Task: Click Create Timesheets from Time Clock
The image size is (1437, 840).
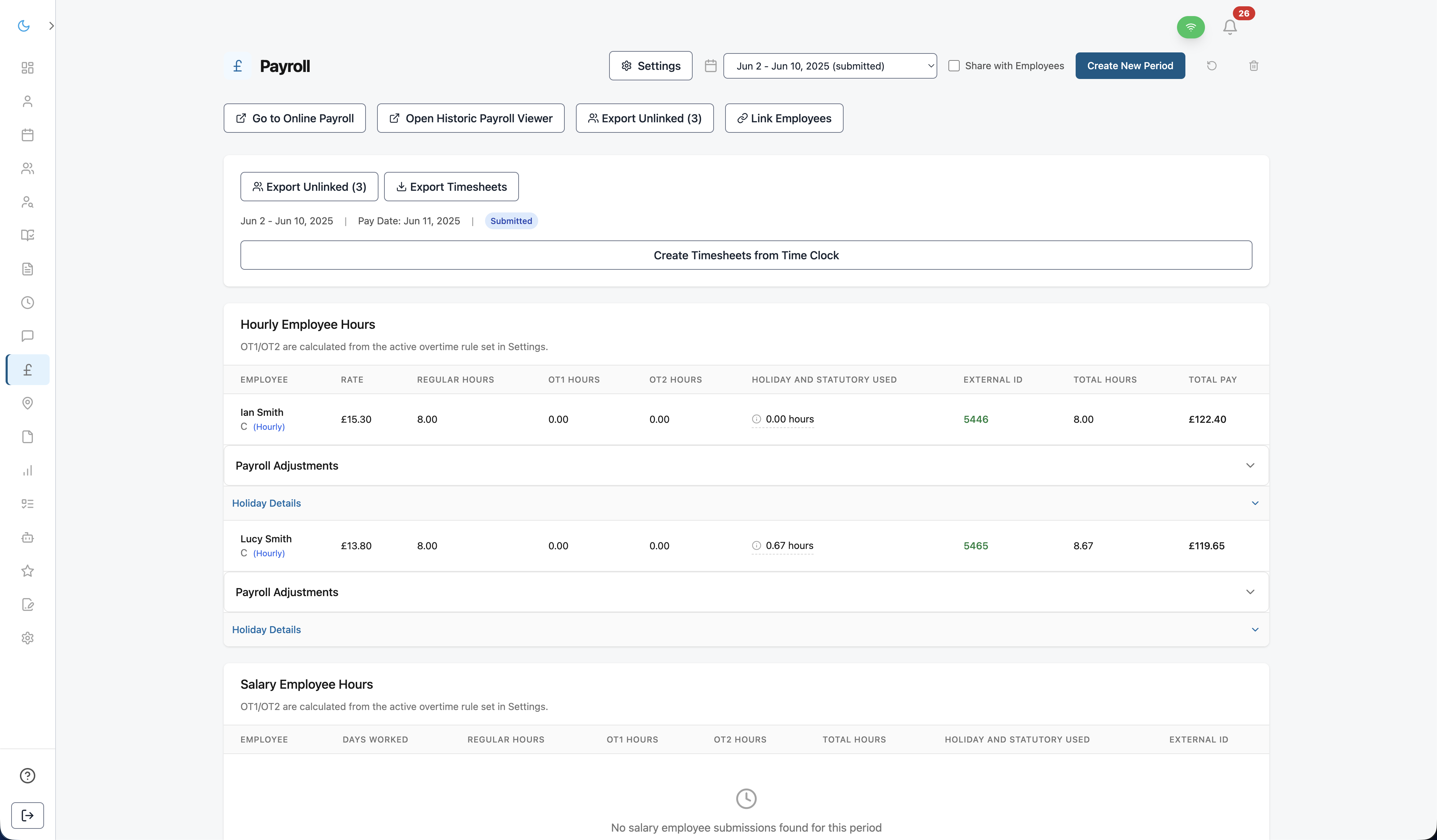Action: click(746, 255)
